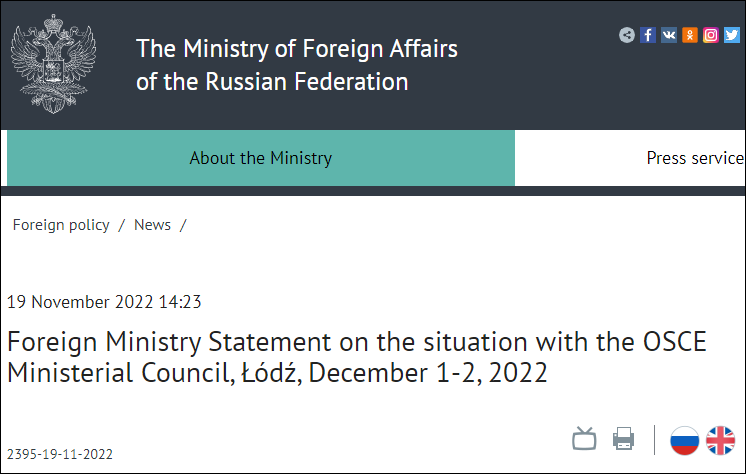This screenshot has height=474, width=746.
Task: Switch to Russian language flag
Action: tap(684, 439)
